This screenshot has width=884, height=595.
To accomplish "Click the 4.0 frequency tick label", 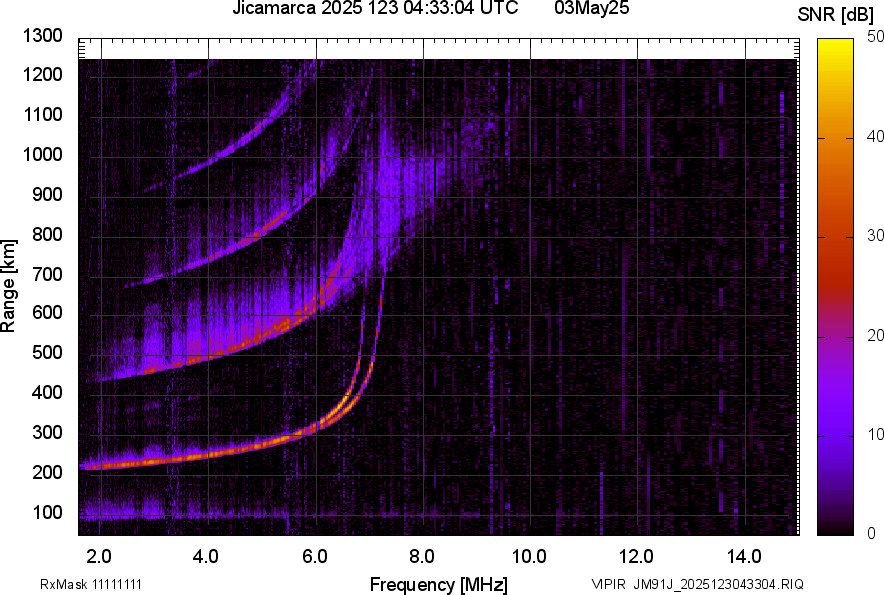I will point(206,557).
